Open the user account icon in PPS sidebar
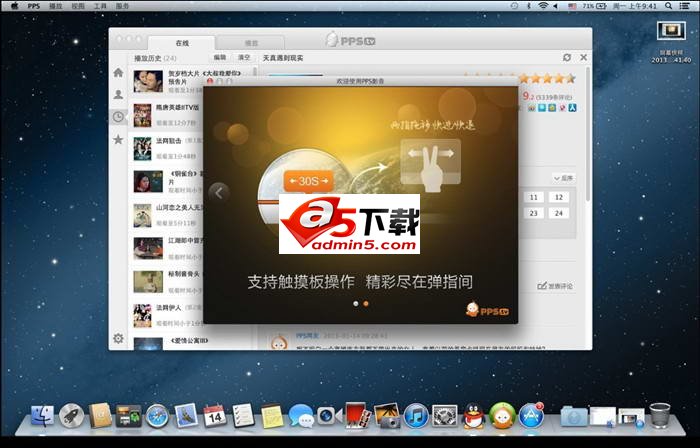The width and height of the screenshot is (700, 448). coord(118,94)
